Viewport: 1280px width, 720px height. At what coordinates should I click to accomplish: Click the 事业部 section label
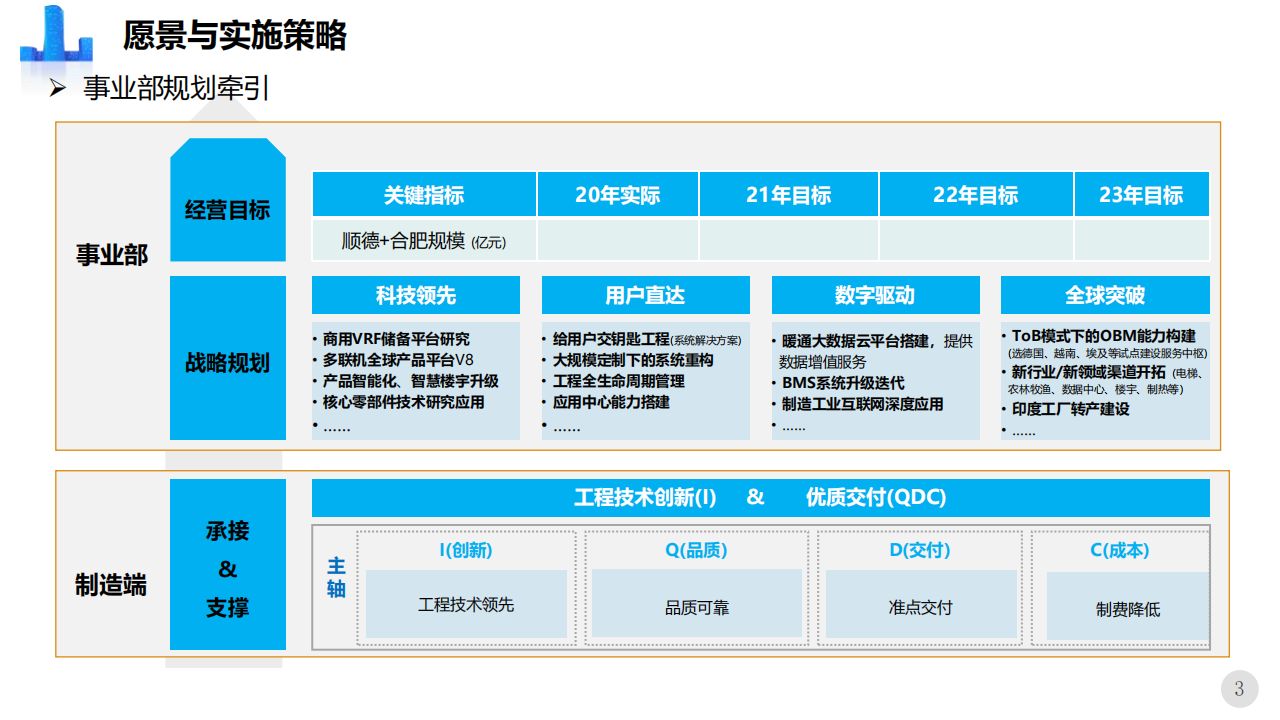tap(112, 256)
